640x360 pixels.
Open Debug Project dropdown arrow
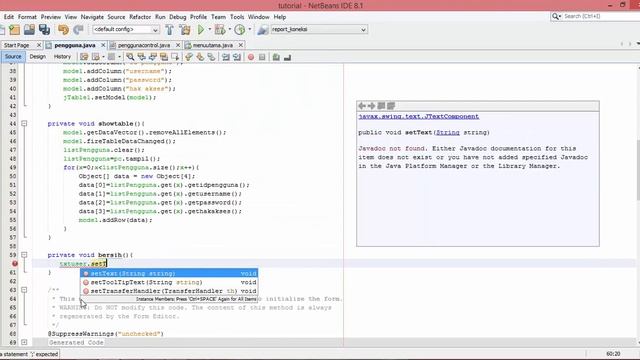click(229, 29)
